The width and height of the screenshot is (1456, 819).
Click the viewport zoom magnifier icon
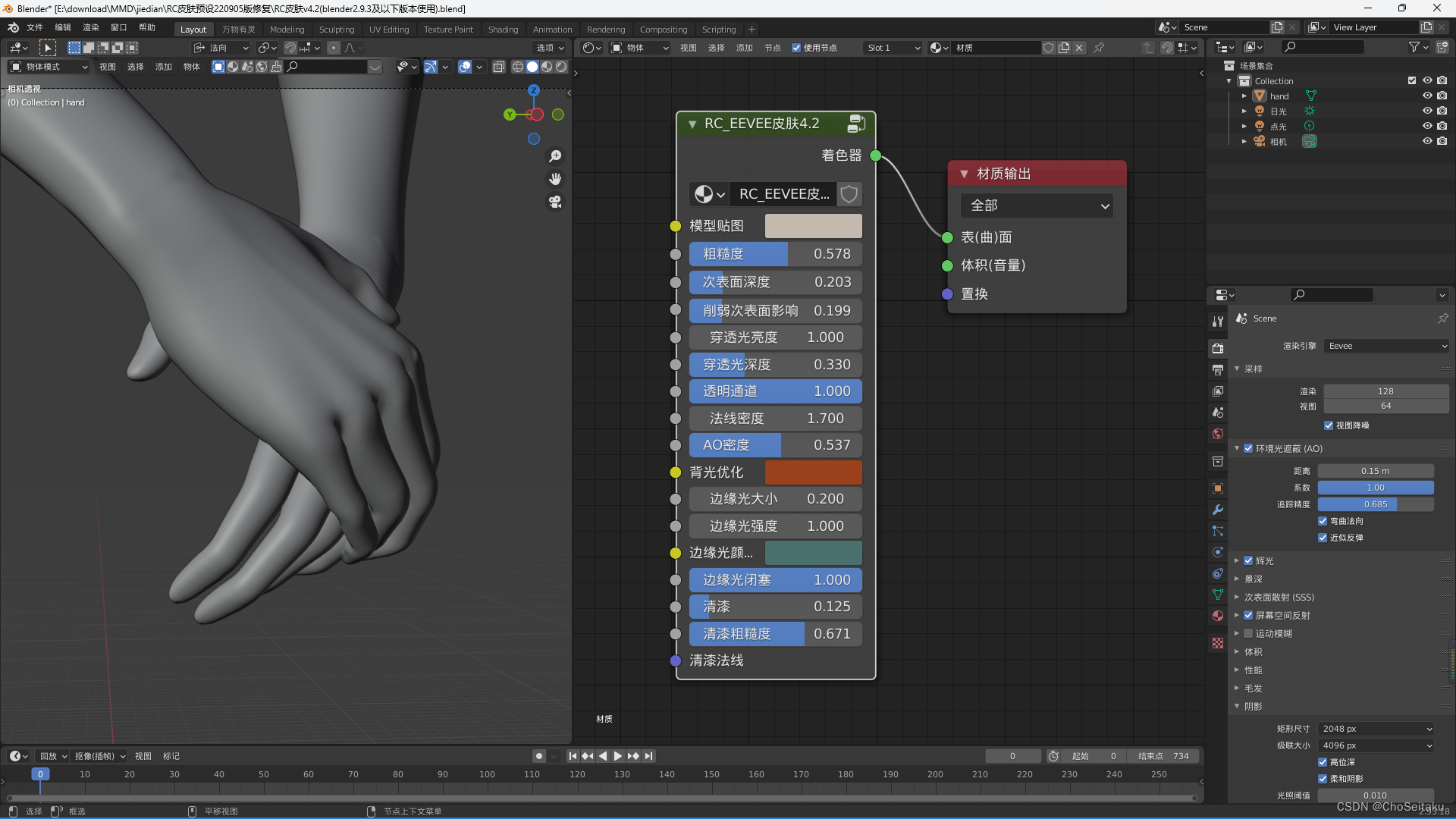555,156
